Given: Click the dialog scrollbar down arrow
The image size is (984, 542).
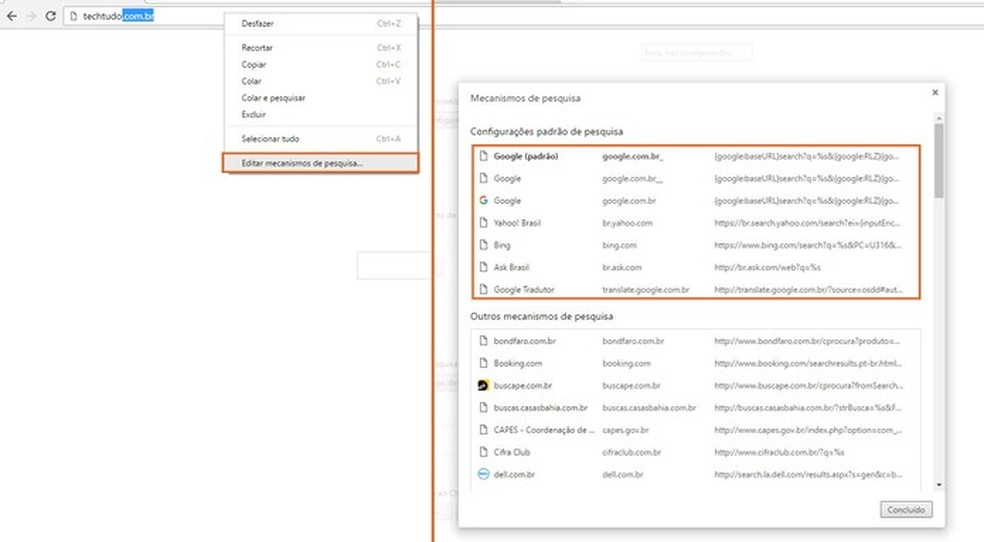Looking at the screenshot, I should click(939, 485).
